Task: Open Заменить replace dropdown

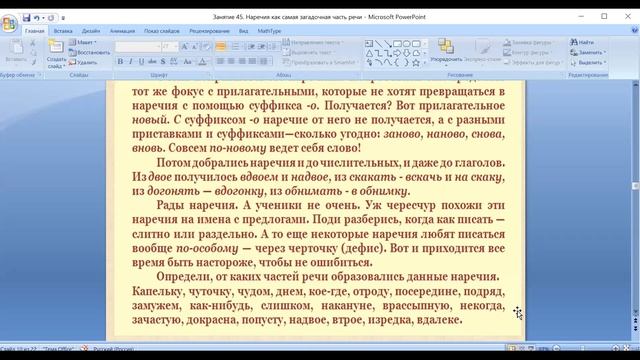Action: (x=588, y=52)
